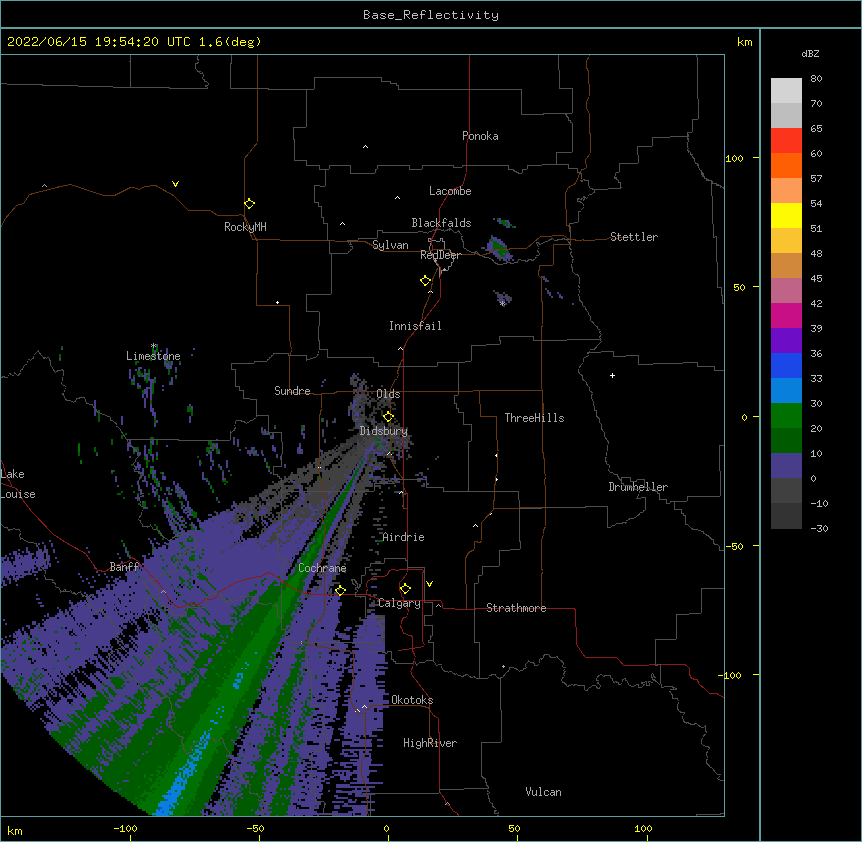Click the slate 0-10 dBZ legend swatch

tap(786, 466)
